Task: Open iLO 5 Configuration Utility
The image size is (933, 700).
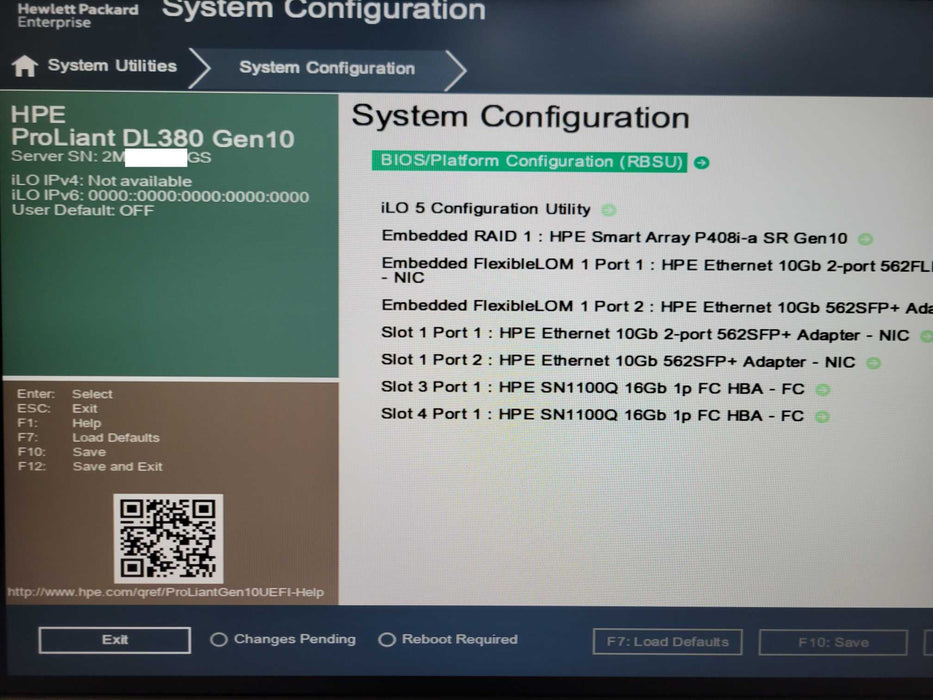Action: (486, 208)
